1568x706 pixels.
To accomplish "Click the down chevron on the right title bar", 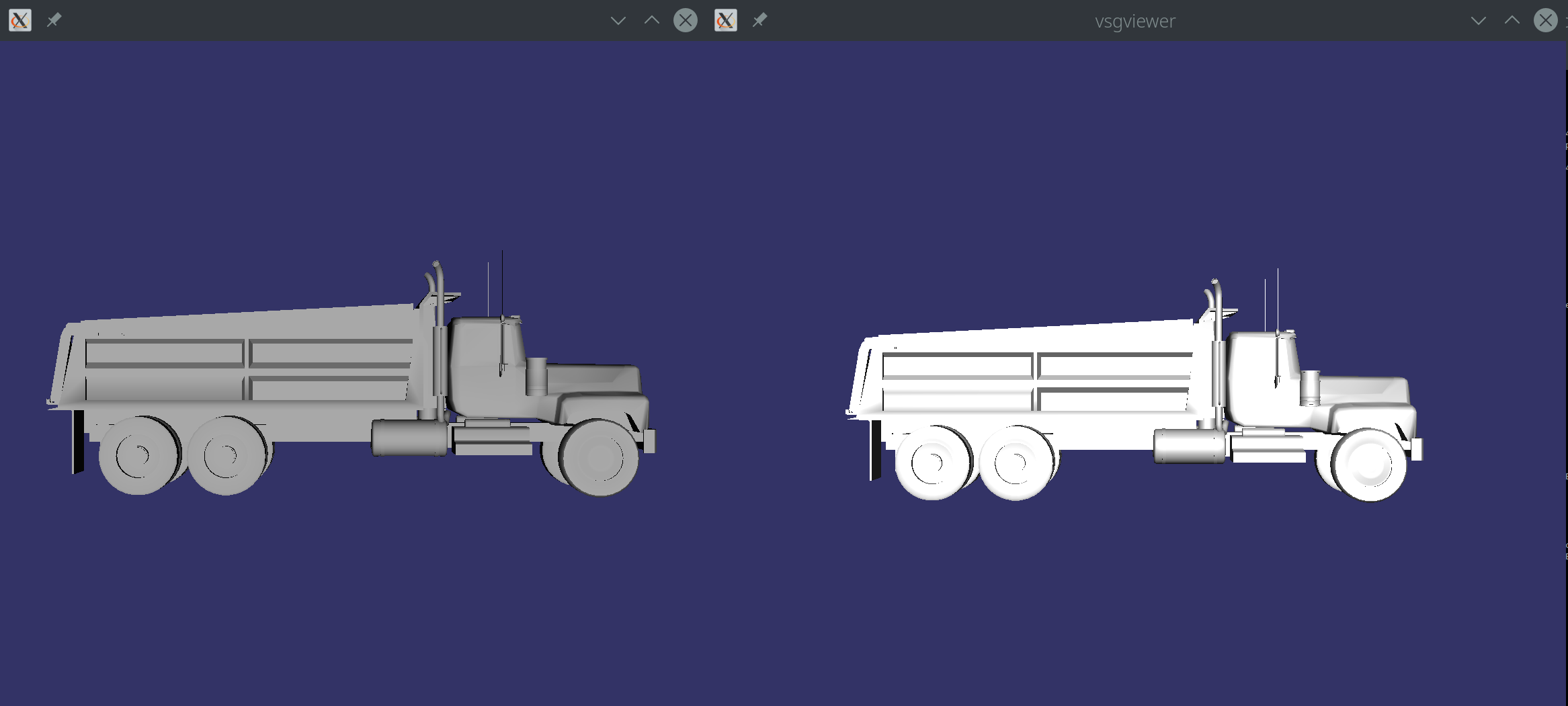I will (x=1479, y=21).
